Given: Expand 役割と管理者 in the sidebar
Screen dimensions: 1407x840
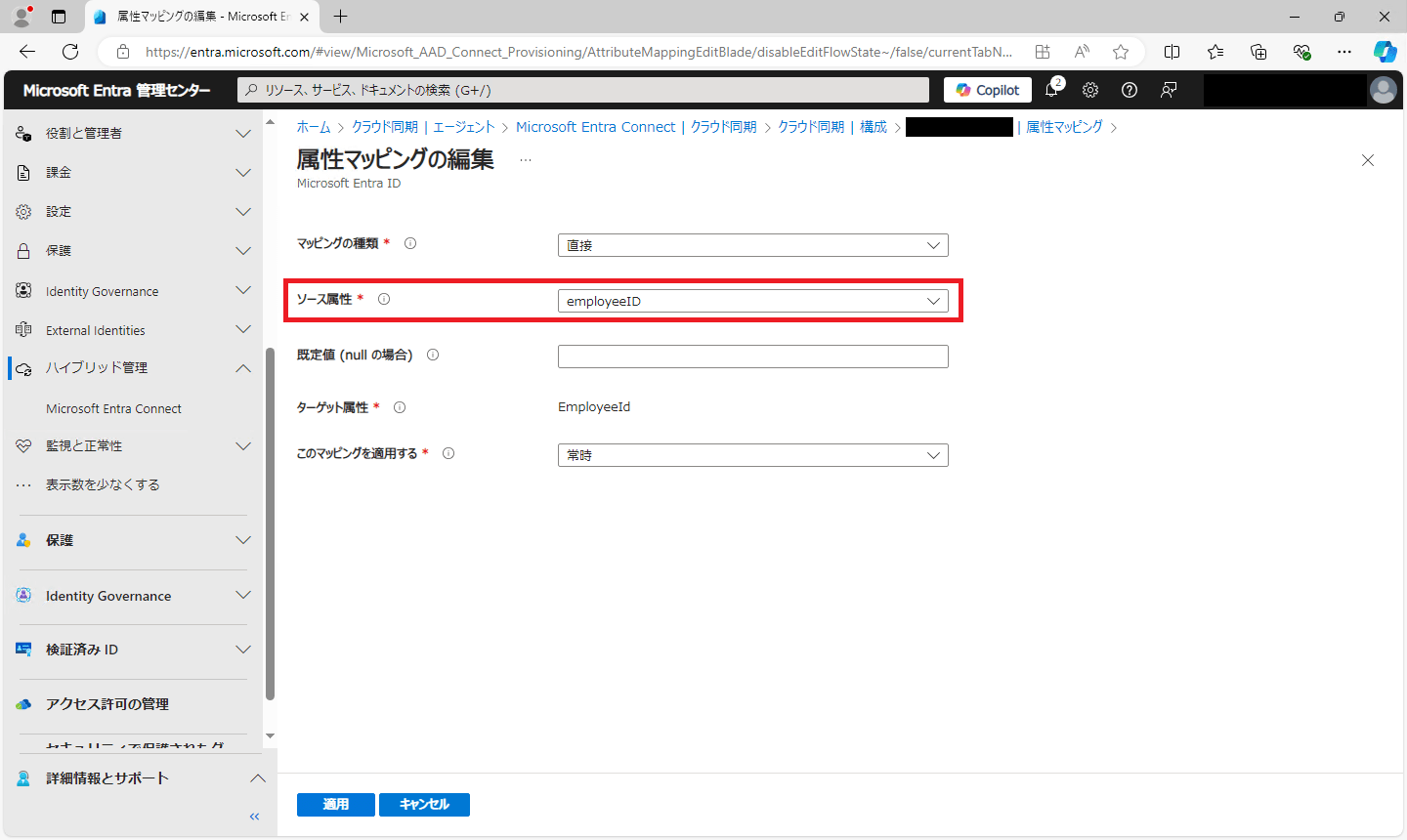Looking at the screenshot, I should click(134, 133).
